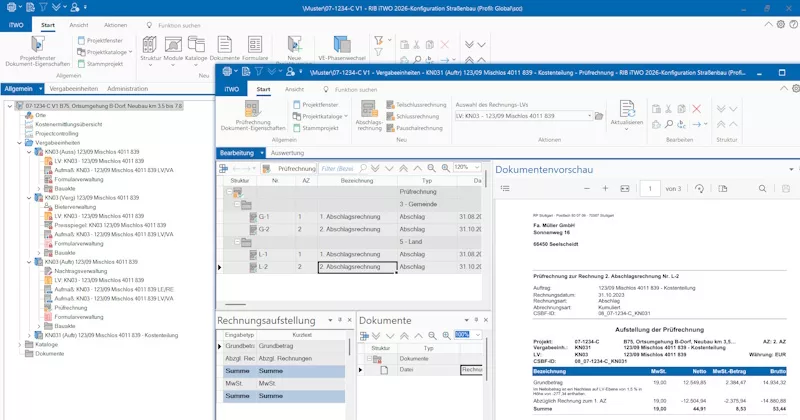Rotate the page in Dokumentenvorschau

point(699,188)
